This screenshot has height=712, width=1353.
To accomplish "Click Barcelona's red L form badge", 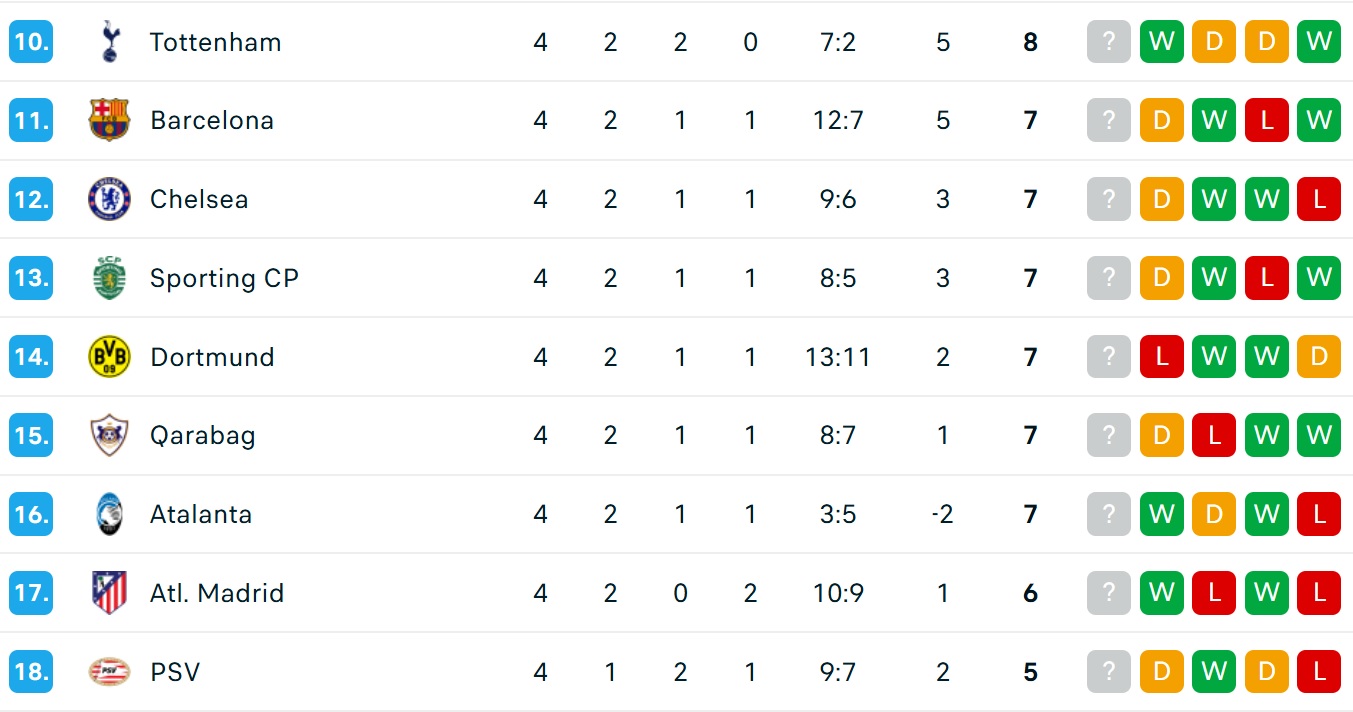I will click(x=1266, y=120).
